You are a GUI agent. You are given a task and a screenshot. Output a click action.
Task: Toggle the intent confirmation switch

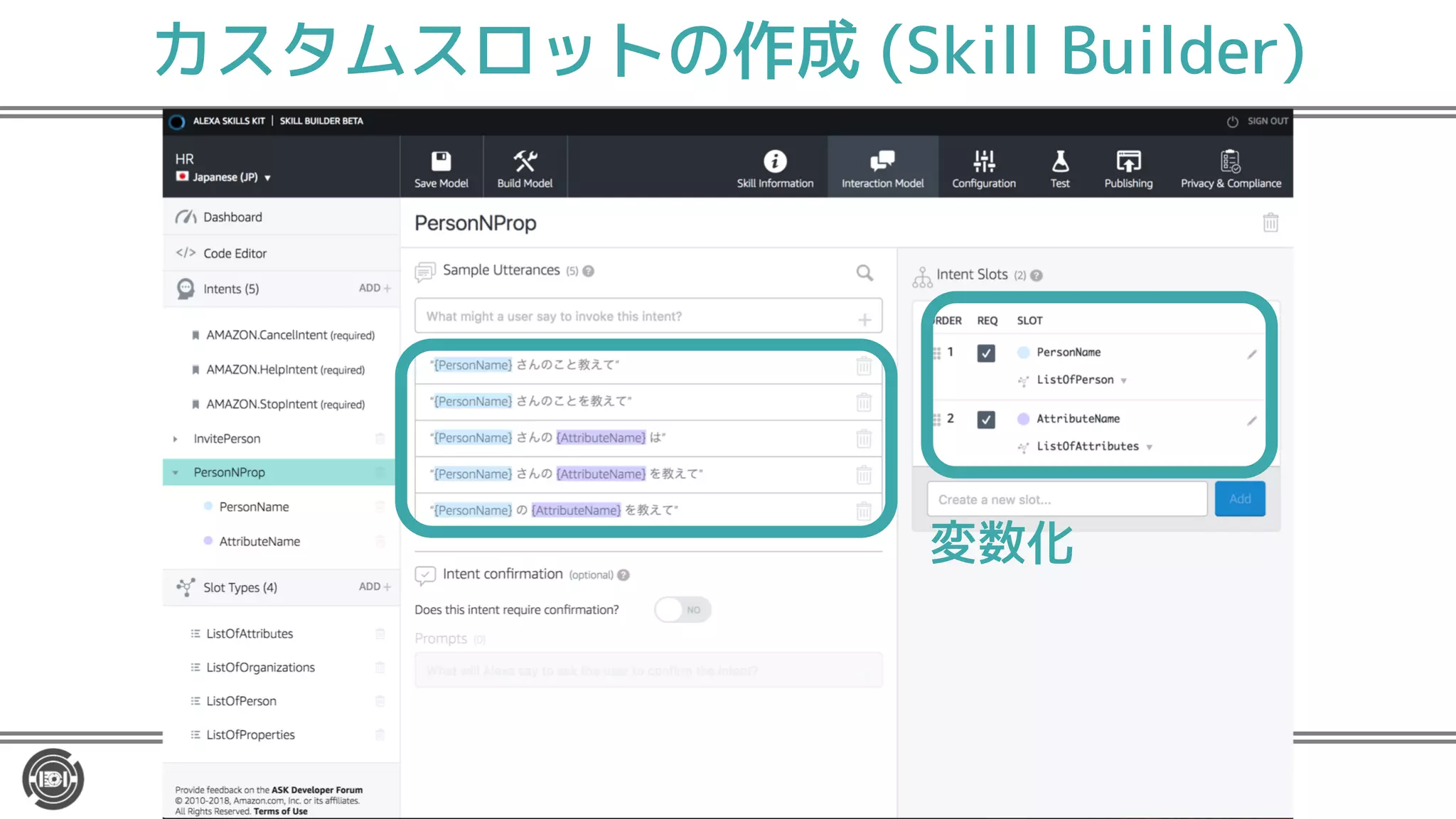click(682, 609)
